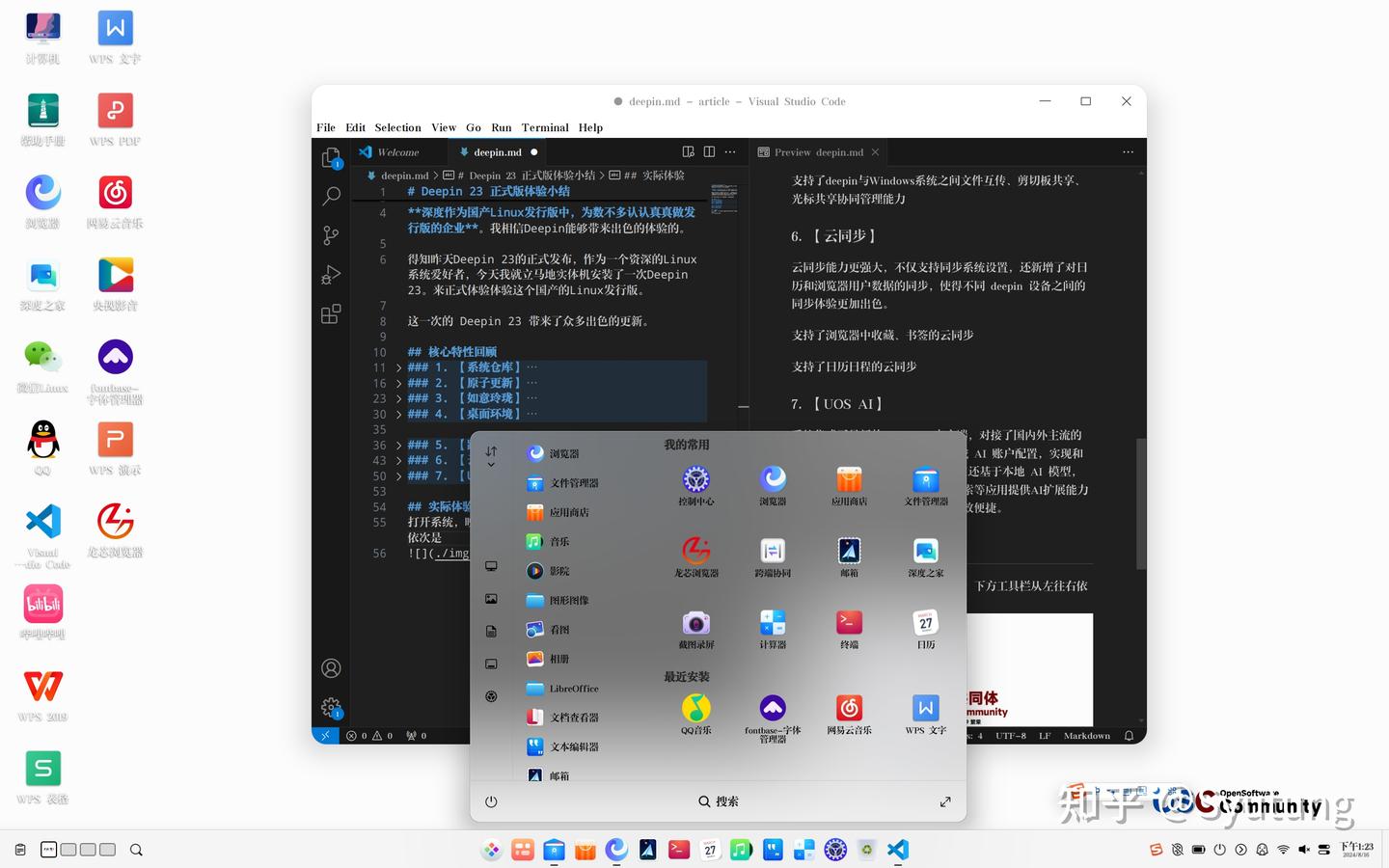Click errors and warnings count in status bar
Image resolution: width=1389 pixels, height=868 pixels.
369,736
